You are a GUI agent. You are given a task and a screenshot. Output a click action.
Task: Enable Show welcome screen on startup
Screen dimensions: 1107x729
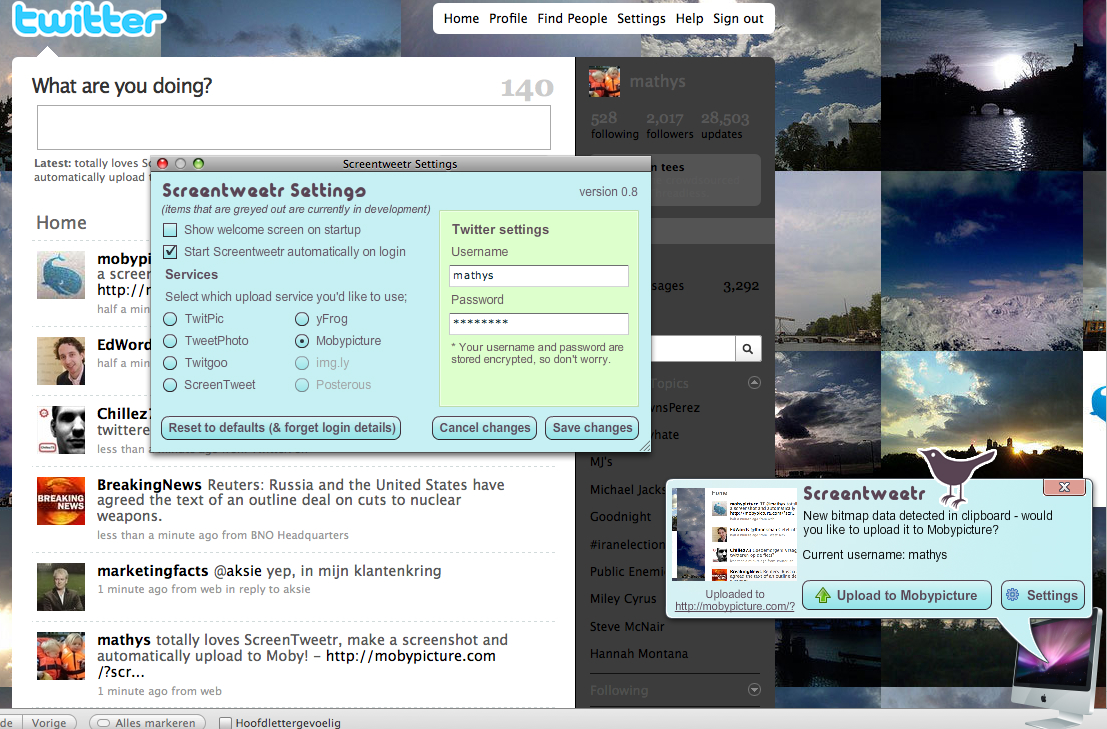click(x=170, y=230)
